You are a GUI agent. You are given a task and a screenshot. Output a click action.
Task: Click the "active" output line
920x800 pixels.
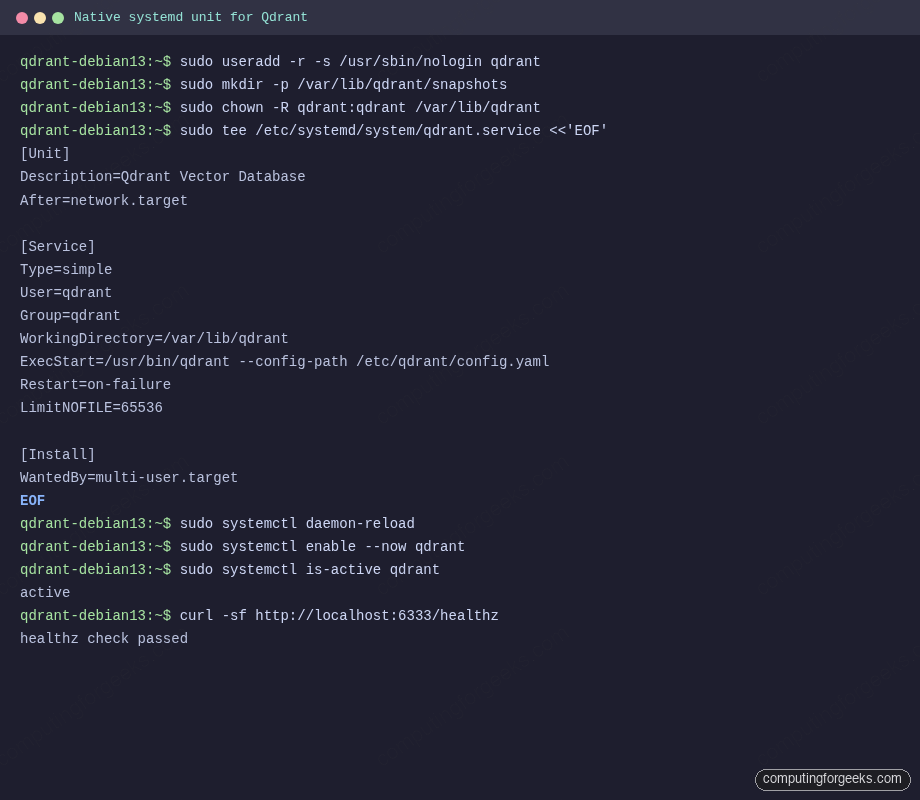coord(45,593)
